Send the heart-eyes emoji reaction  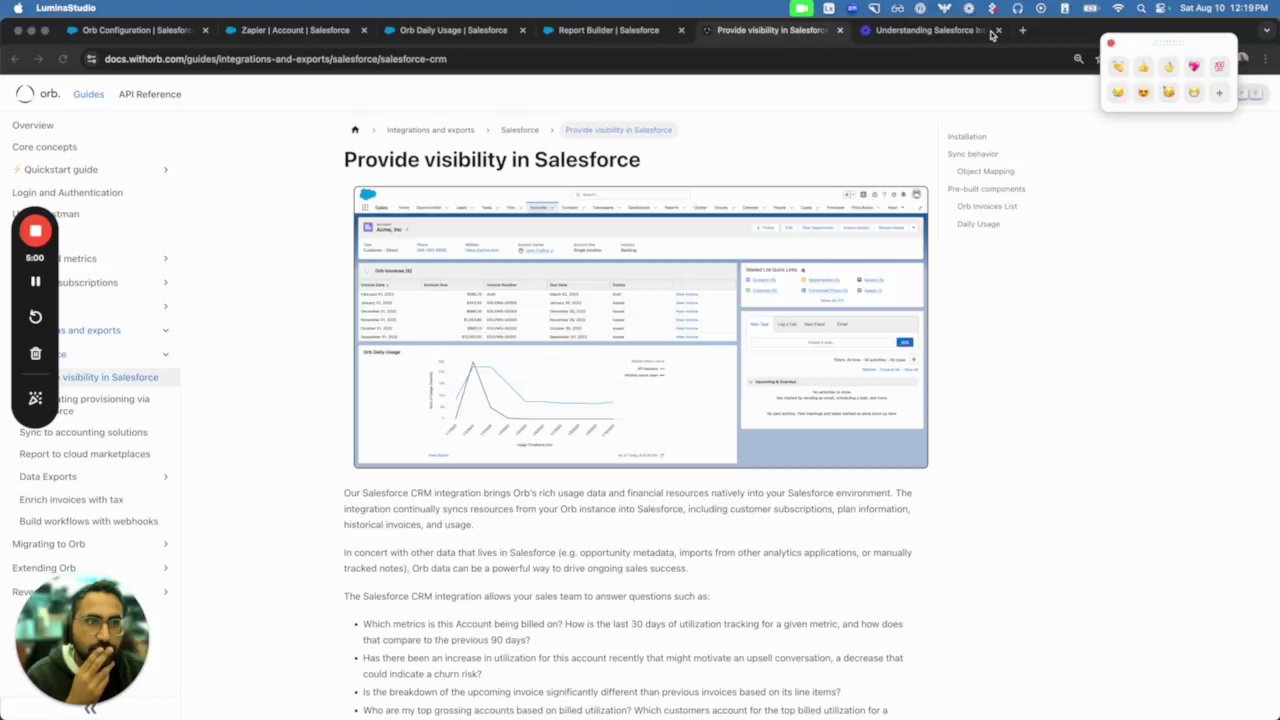tap(1143, 93)
